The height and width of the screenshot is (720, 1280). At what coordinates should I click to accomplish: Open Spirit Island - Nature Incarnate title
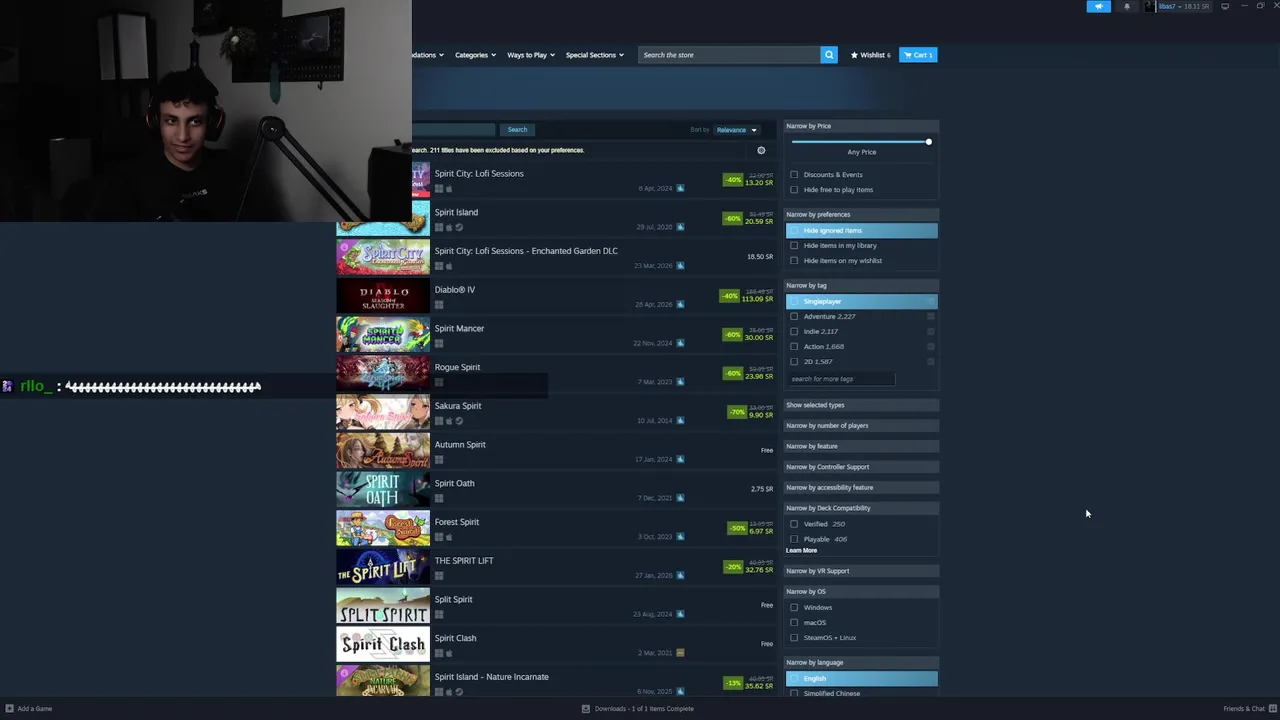point(492,677)
